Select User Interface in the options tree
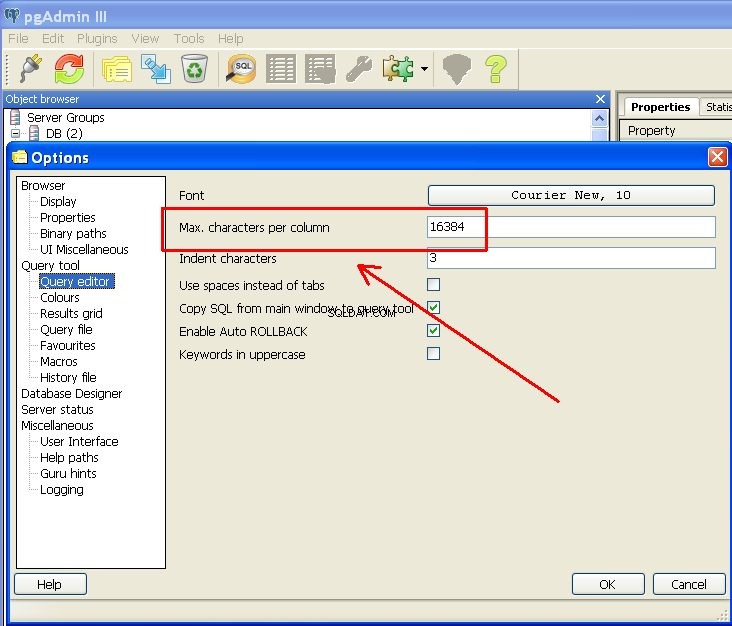732x626 pixels. pos(79,441)
